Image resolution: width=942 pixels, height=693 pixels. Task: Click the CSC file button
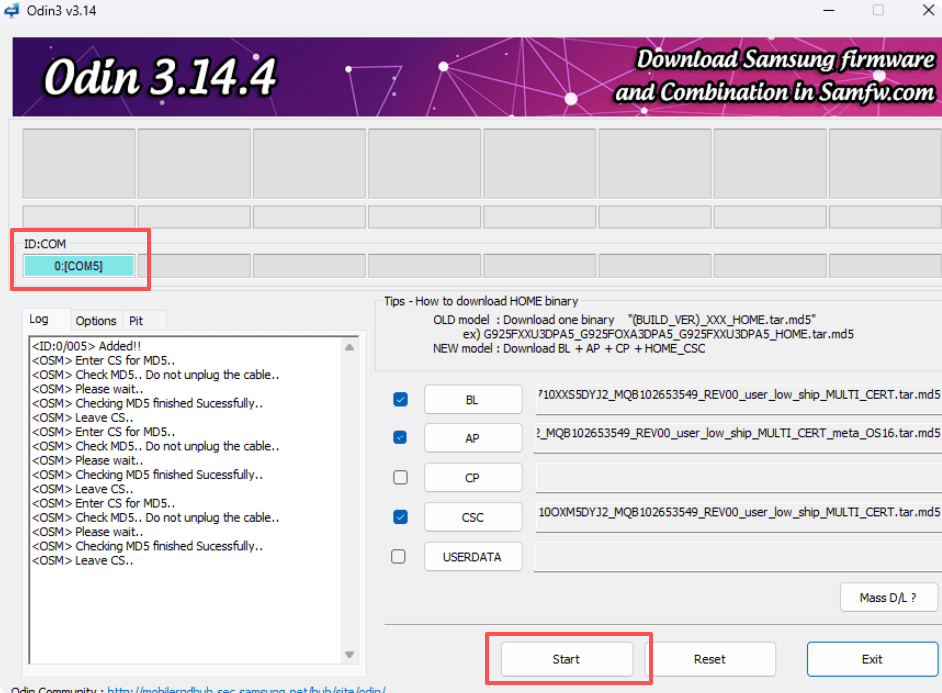[x=473, y=518]
